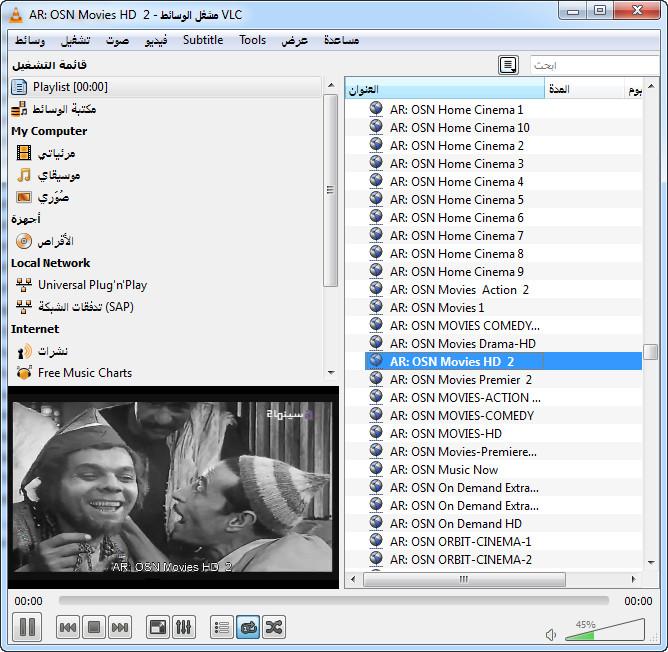
Task: Open نشرات podcasts item
Action: (42, 351)
